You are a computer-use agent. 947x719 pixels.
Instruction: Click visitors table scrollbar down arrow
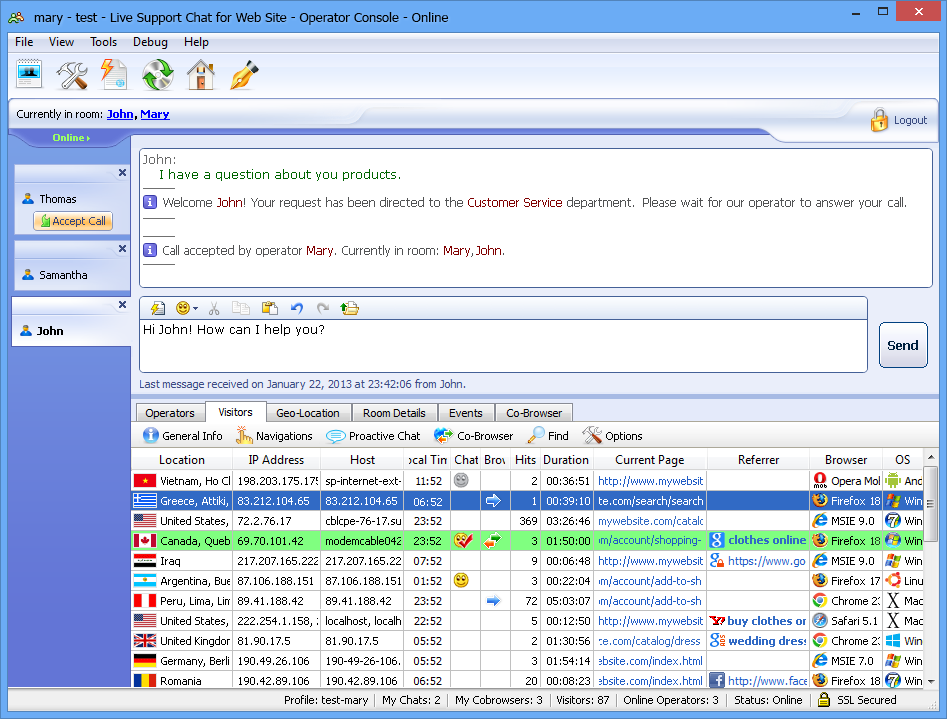(931, 680)
